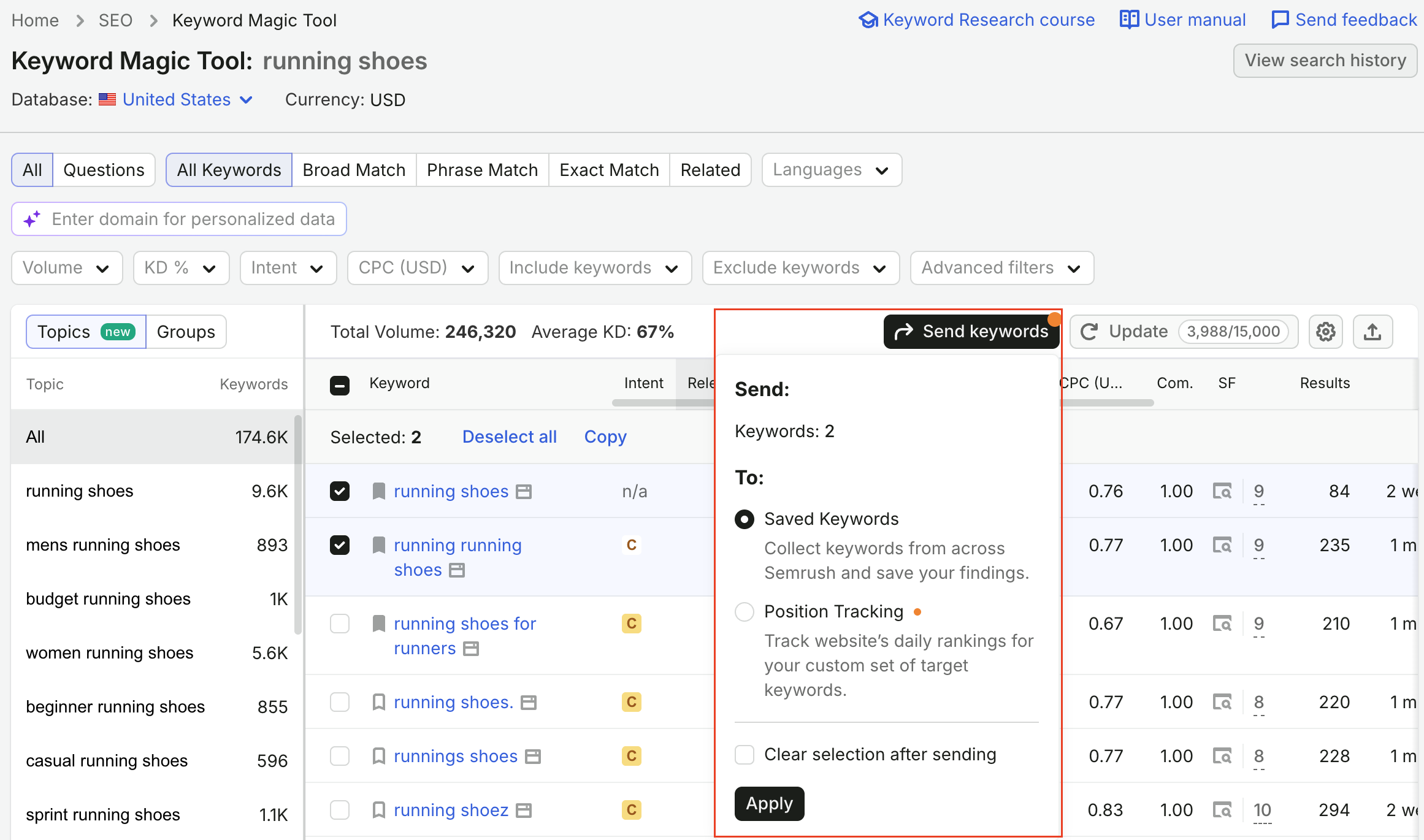The width and height of the screenshot is (1424, 840).
Task: Select the Broad Match tab
Action: pos(354,170)
